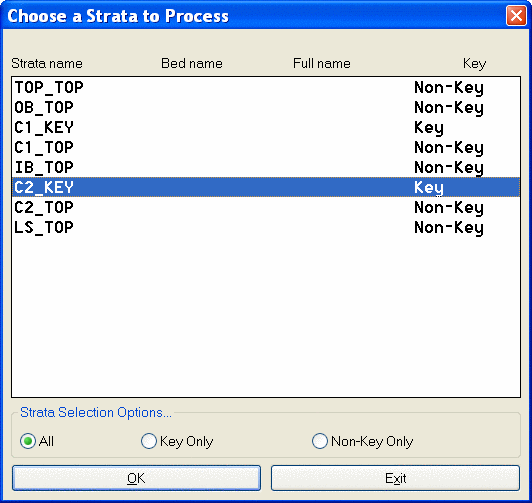This screenshot has height=503, width=532.
Task: Enable the All strata radio option
Action: click(x=28, y=441)
